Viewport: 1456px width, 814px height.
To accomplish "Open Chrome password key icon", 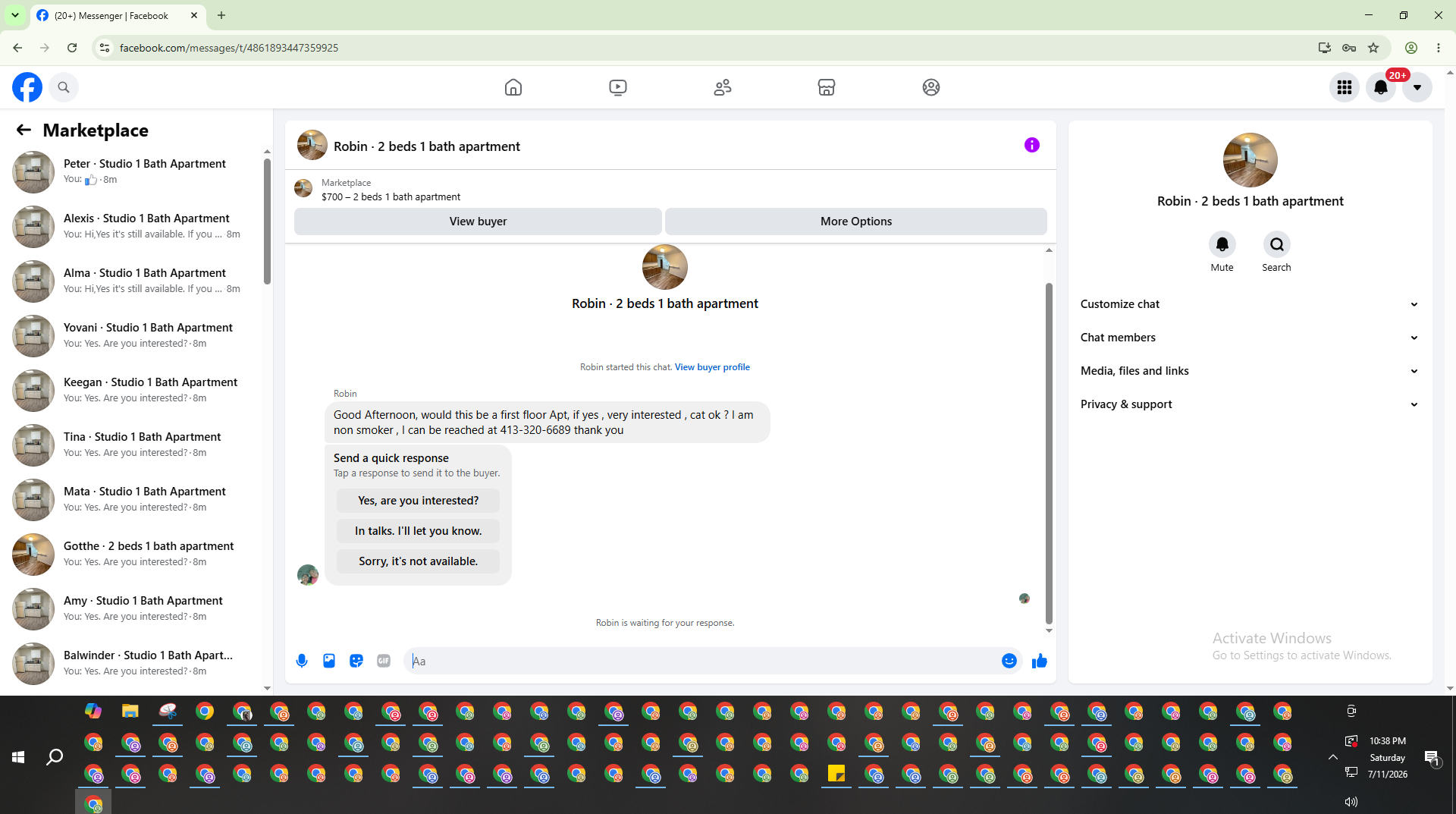I will (x=1349, y=48).
